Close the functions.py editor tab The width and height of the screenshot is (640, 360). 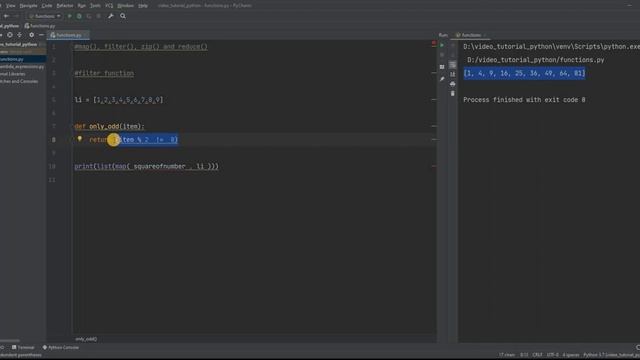86,36
